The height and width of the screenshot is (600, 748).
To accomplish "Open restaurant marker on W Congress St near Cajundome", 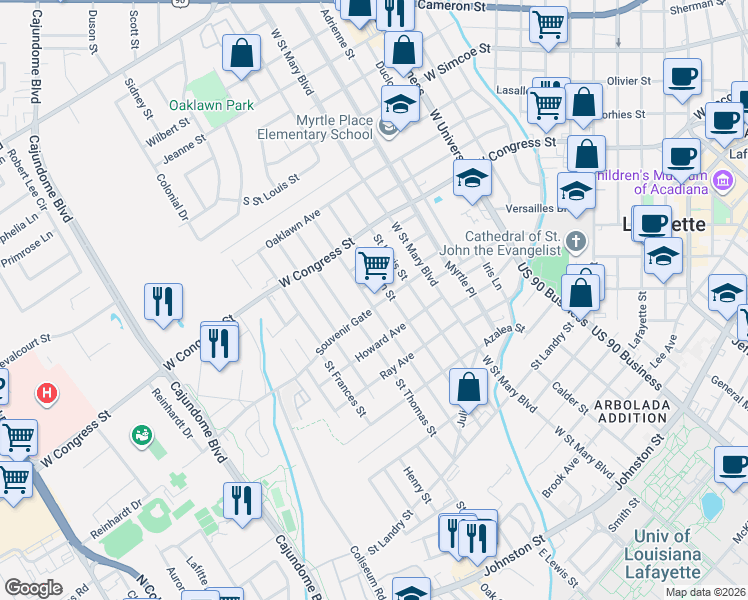I will 219,346.
